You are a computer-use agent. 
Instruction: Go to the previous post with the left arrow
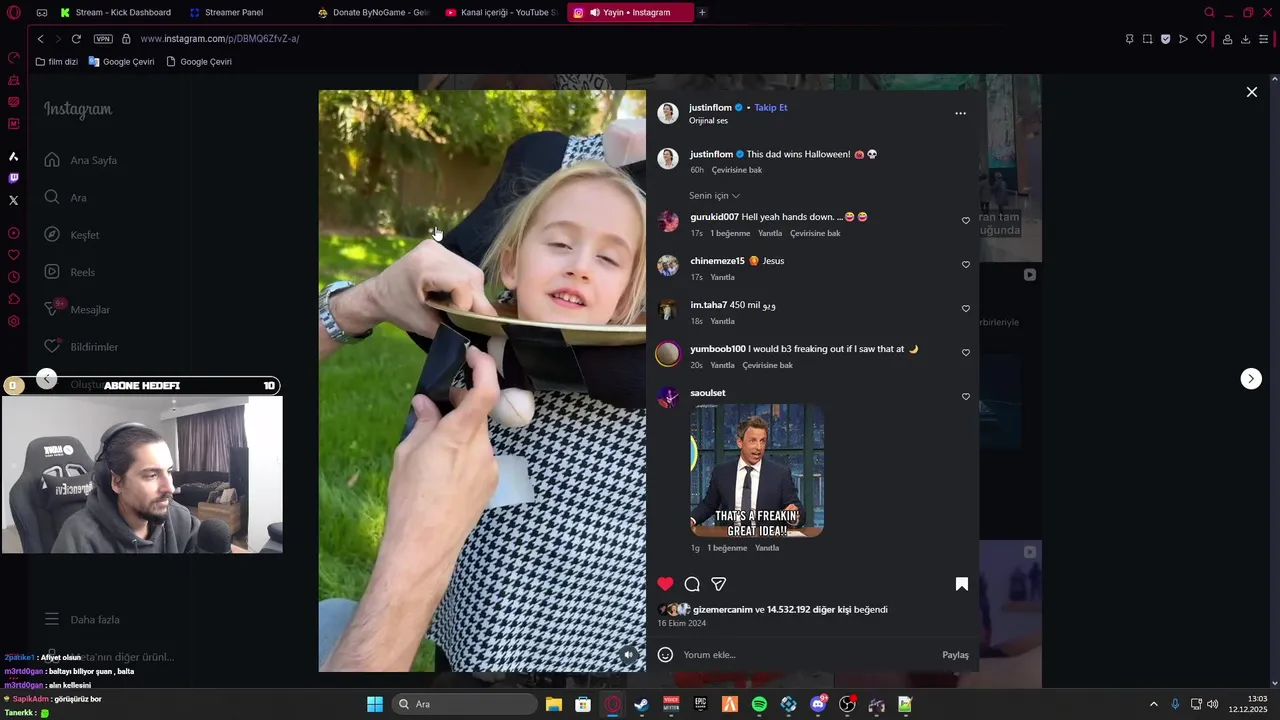click(47, 378)
